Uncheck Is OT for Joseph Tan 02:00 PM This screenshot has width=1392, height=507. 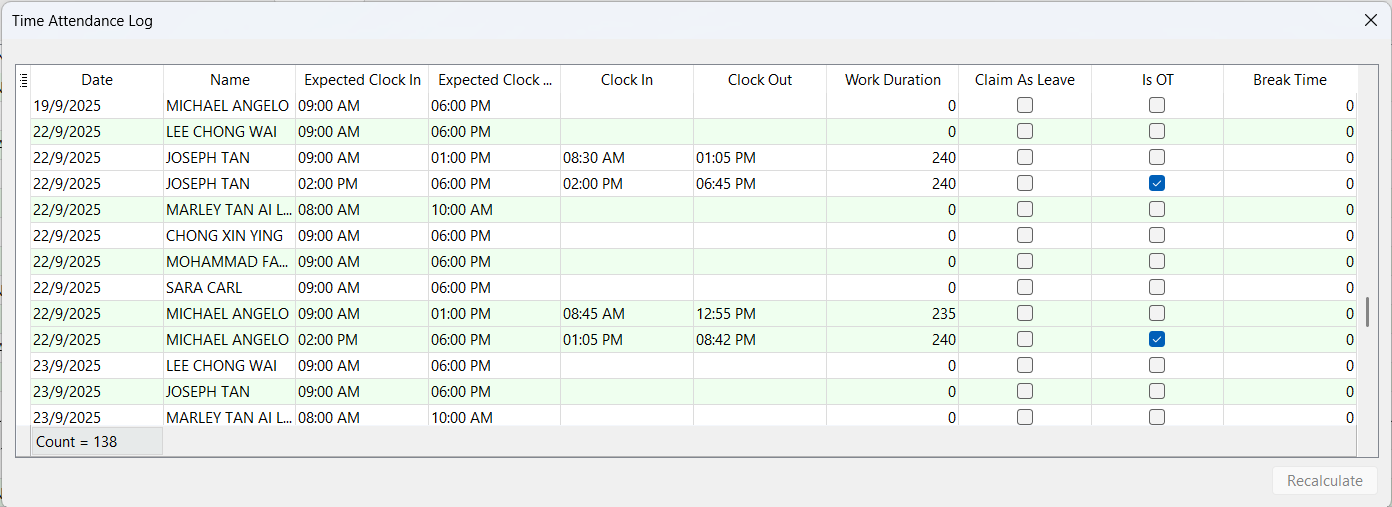click(x=1157, y=184)
